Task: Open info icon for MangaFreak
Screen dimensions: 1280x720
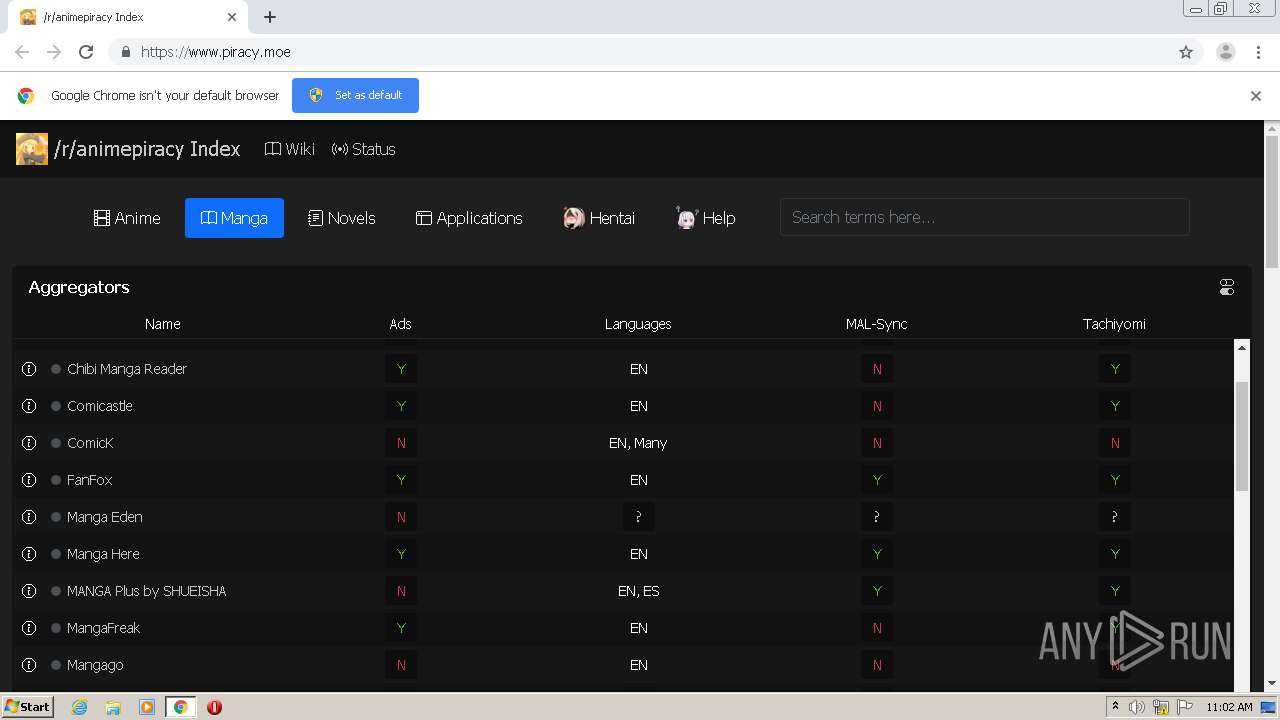Action: pos(29,628)
